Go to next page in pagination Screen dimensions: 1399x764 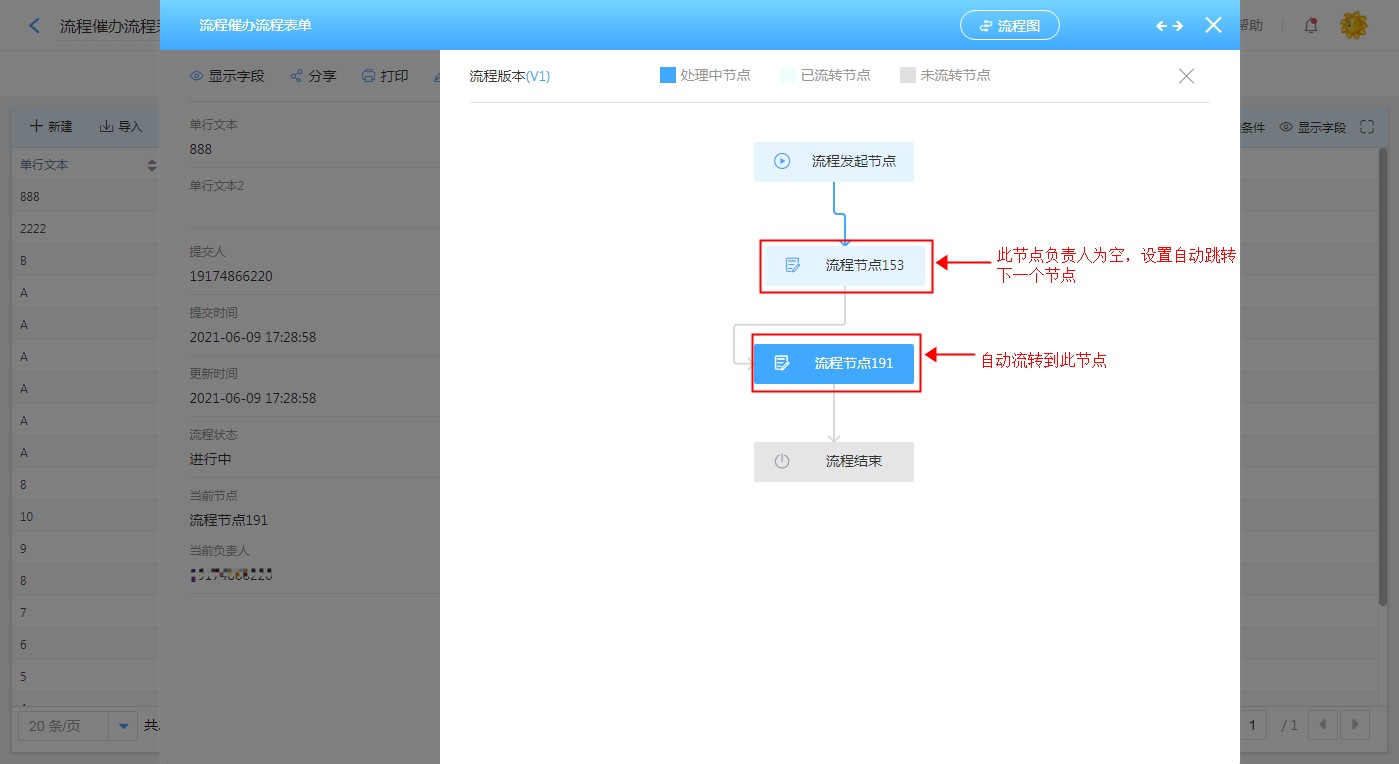1354,724
